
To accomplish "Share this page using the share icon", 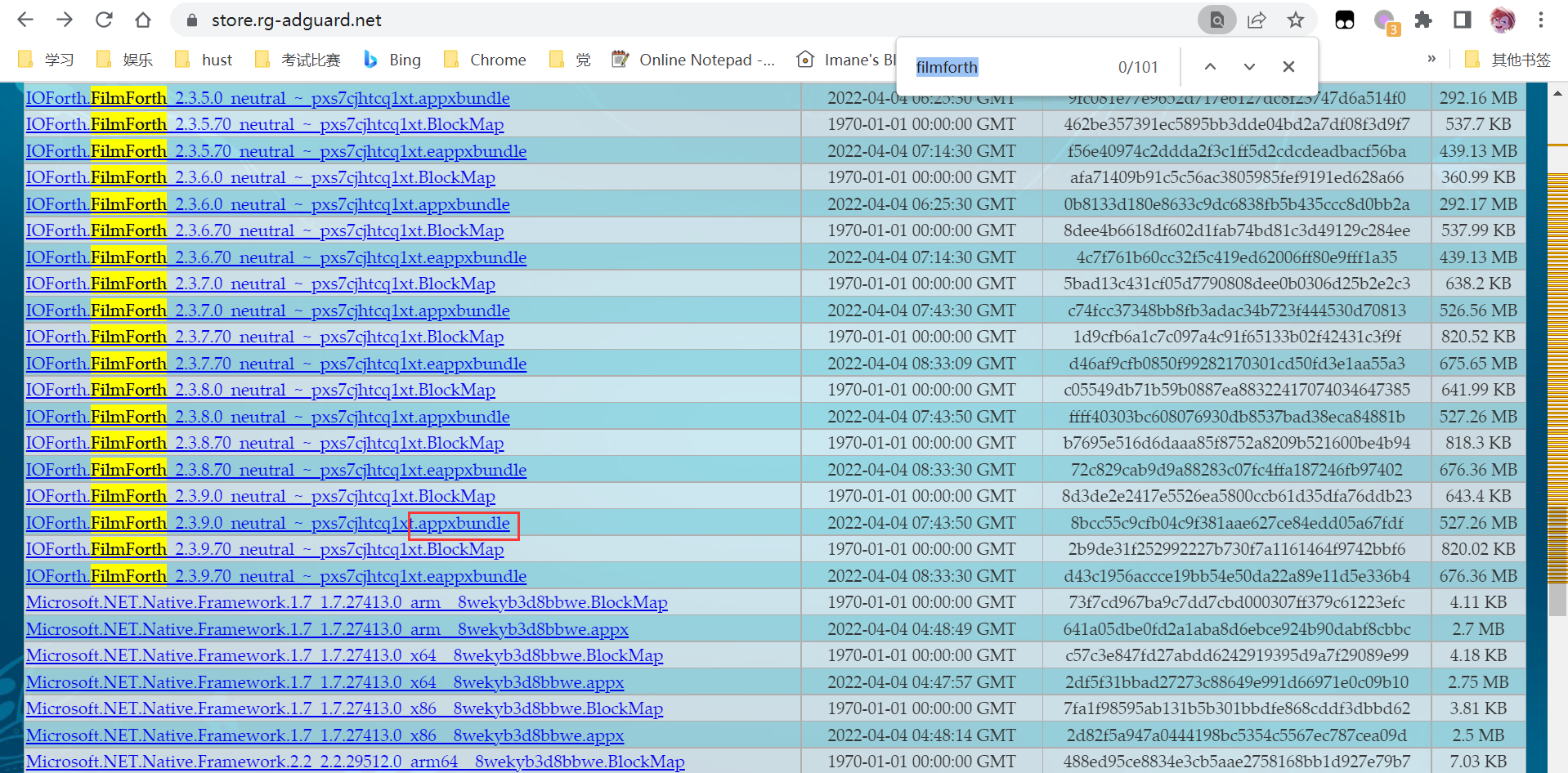I will 1257,20.
